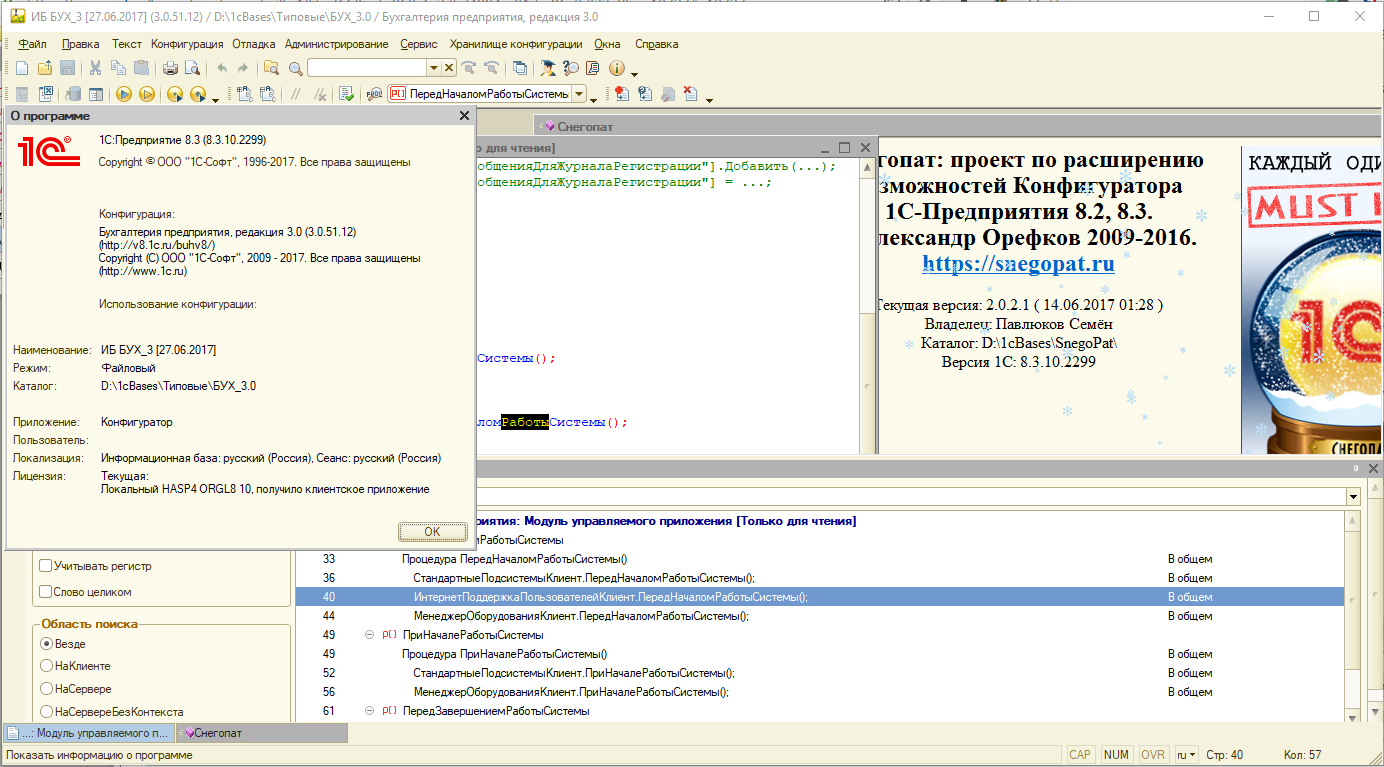Click the OVR status bar indicator
Image resolution: width=1384 pixels, height=767 pixels.
1153,755
